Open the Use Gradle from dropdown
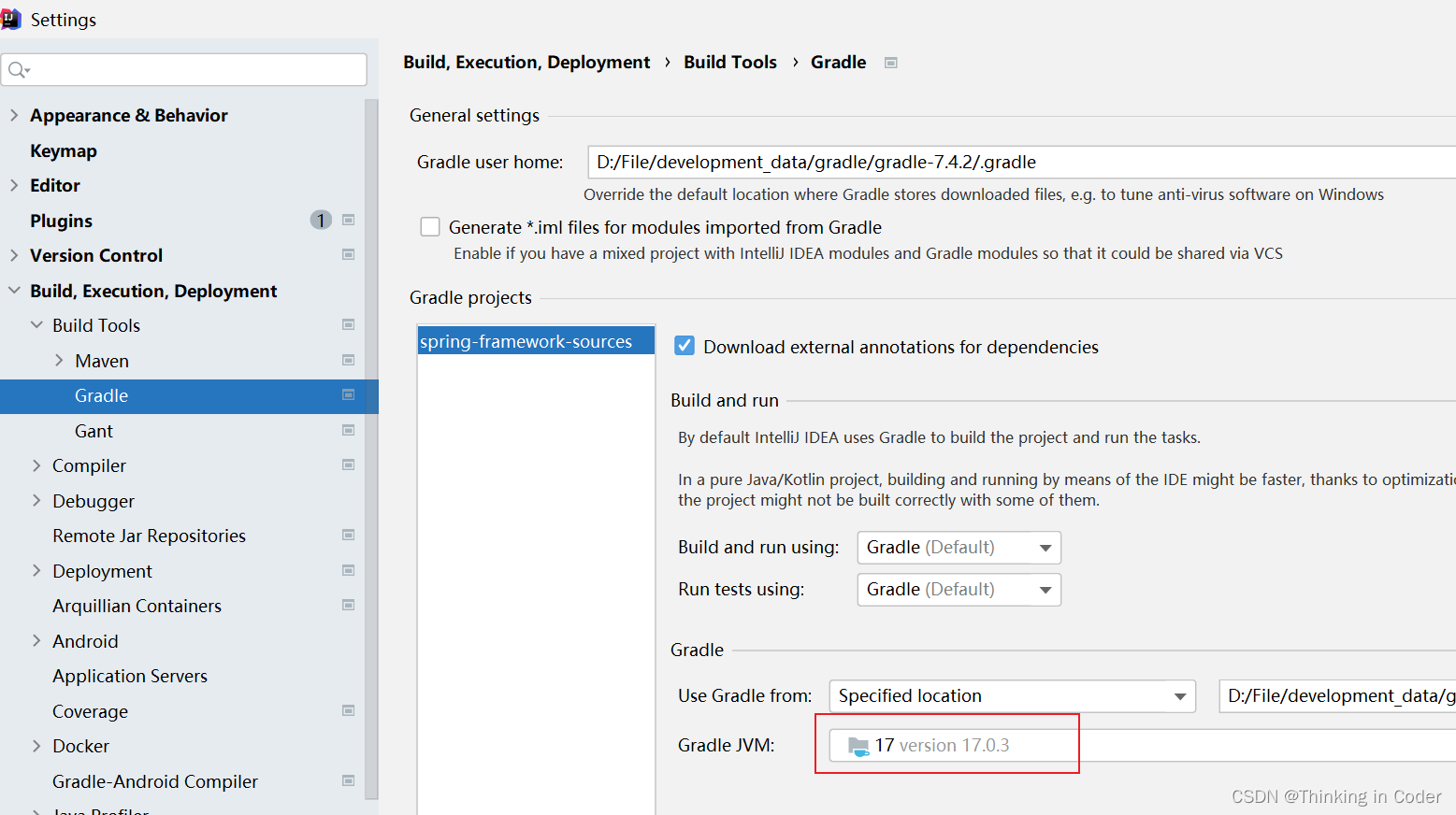 [1012, 696]
